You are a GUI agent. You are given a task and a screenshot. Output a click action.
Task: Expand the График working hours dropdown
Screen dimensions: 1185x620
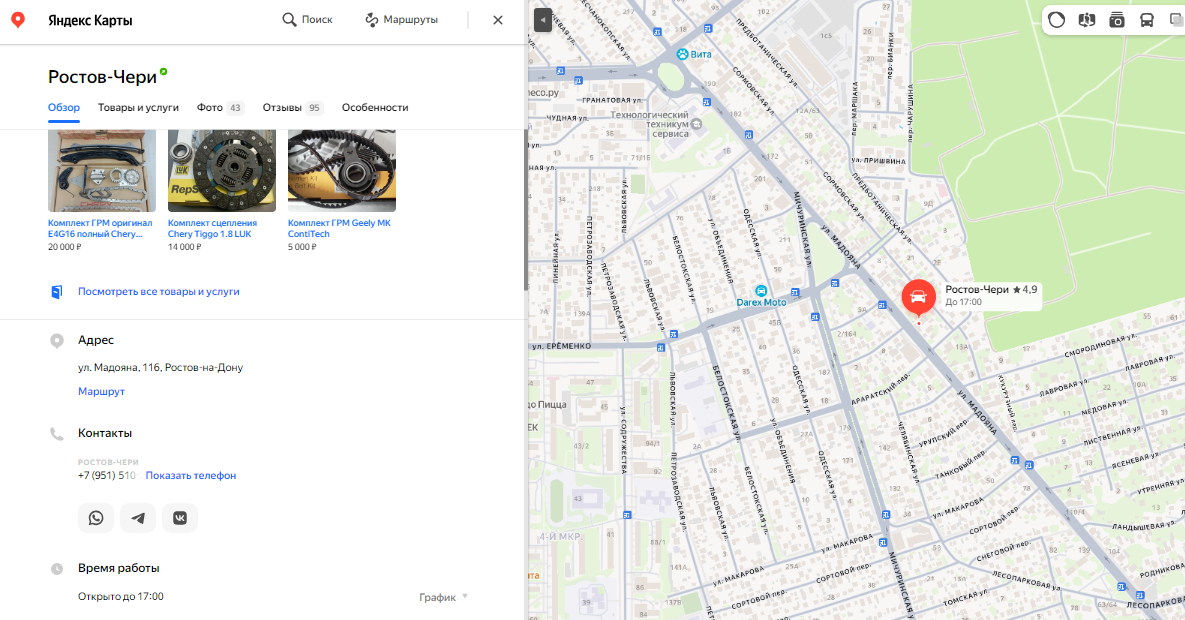(444, 597)
